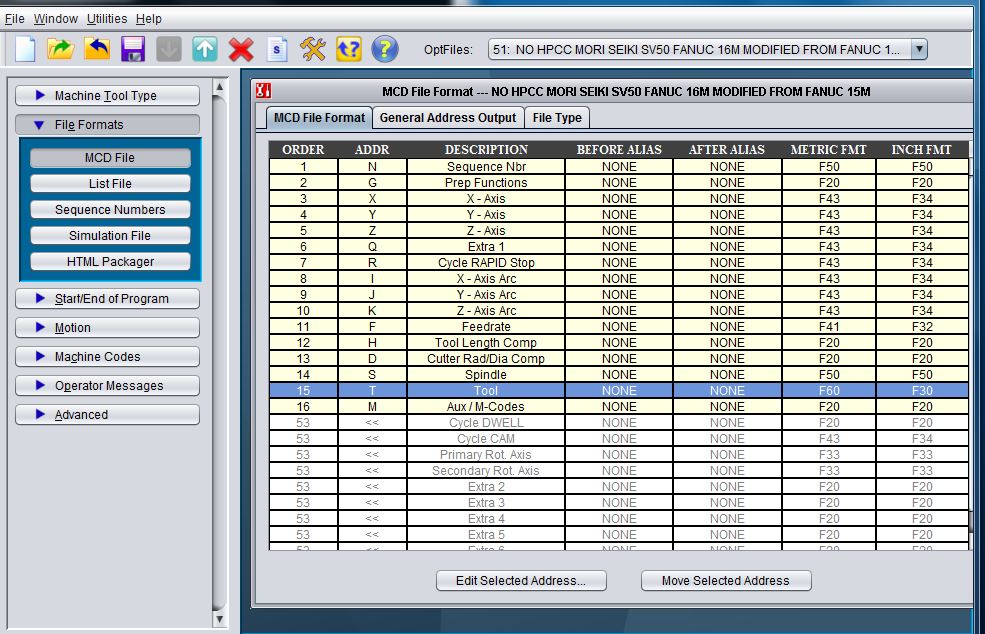Select the X - Axis description cell
Screen dimensions: 985x634
(486, 199)
